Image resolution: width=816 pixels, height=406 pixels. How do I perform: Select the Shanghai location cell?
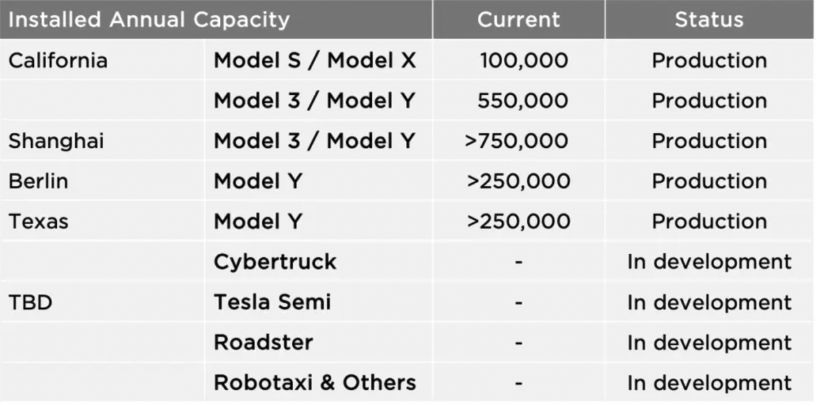tap(56, 141)
